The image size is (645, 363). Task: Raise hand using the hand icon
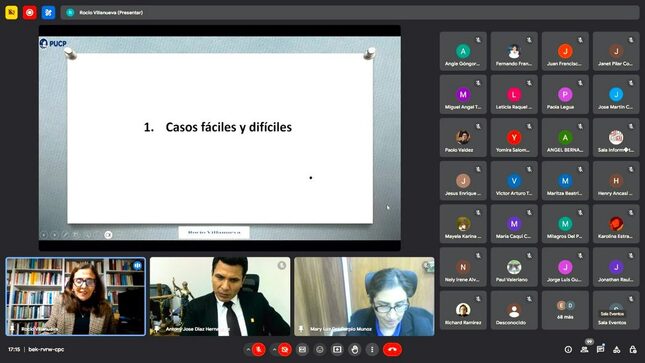355,349
